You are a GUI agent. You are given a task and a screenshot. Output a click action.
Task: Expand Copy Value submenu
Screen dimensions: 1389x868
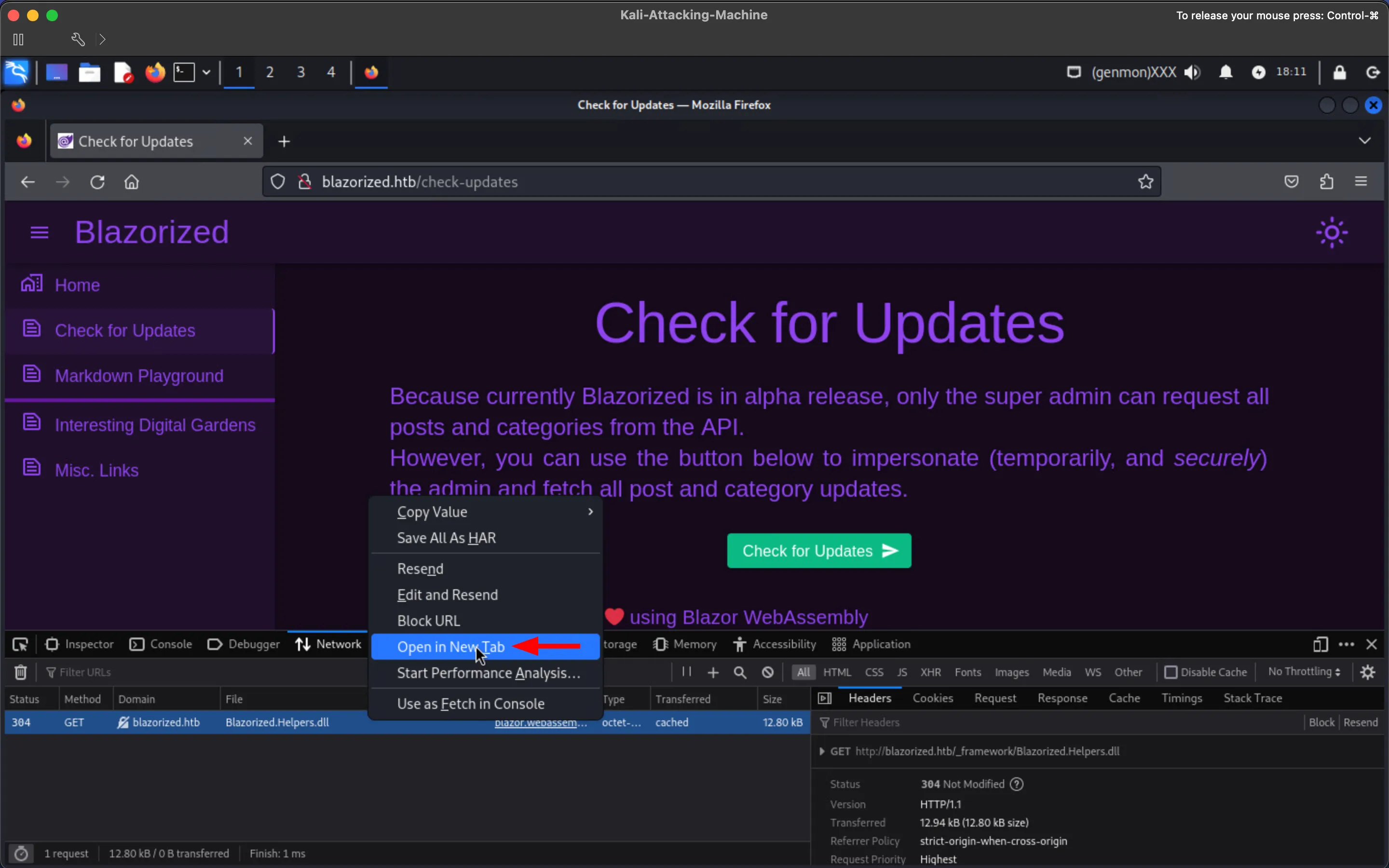click(x=486, y=512)
